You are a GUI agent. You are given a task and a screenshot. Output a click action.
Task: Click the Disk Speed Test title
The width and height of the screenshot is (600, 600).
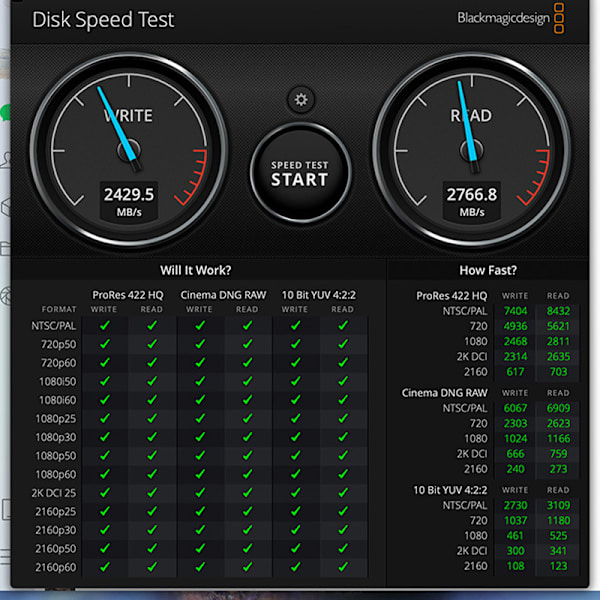click(x=103, y=20)
